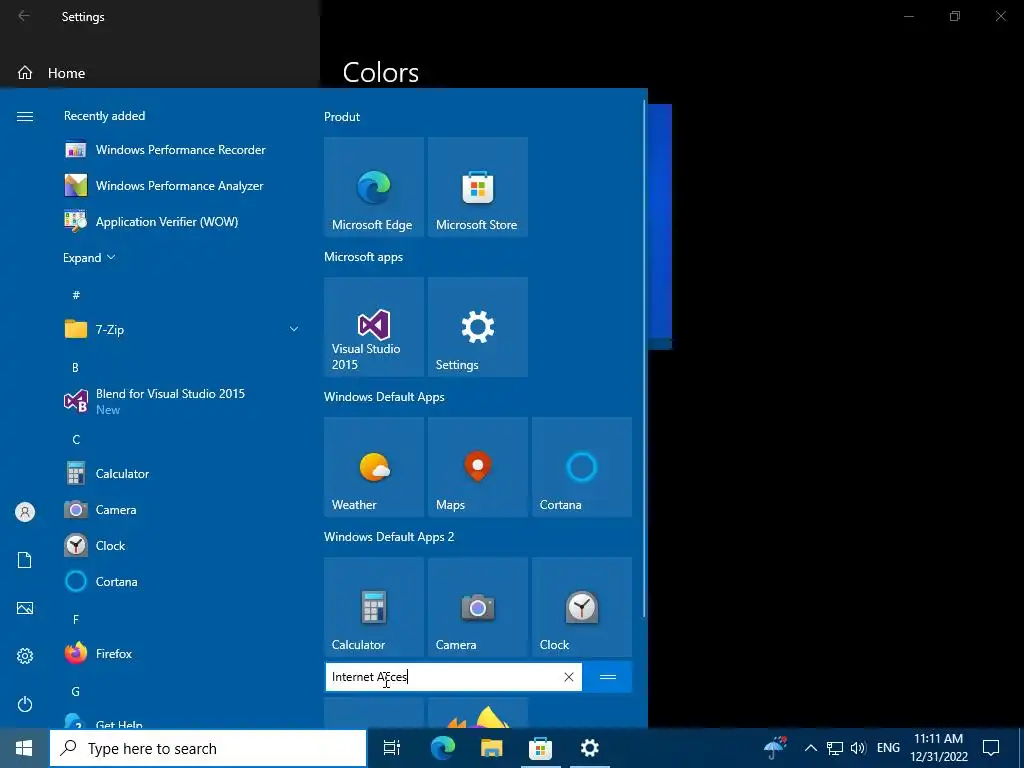The image size is (1024, 768).
Task: Open Cortana in the app list
Action: tap(181, 581)
